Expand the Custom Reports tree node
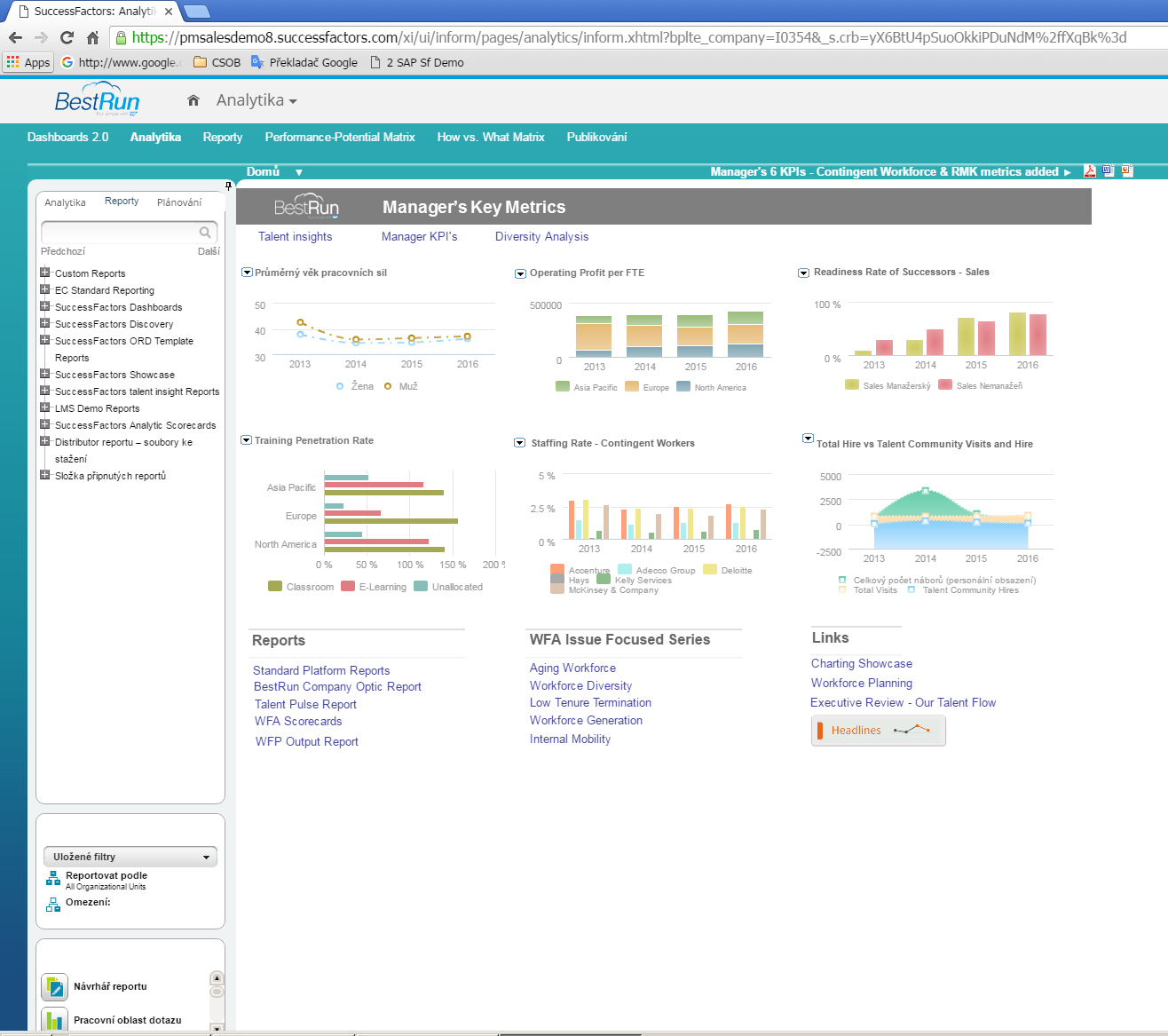Screen dimensions: 1168x1036 click(44, 273)
